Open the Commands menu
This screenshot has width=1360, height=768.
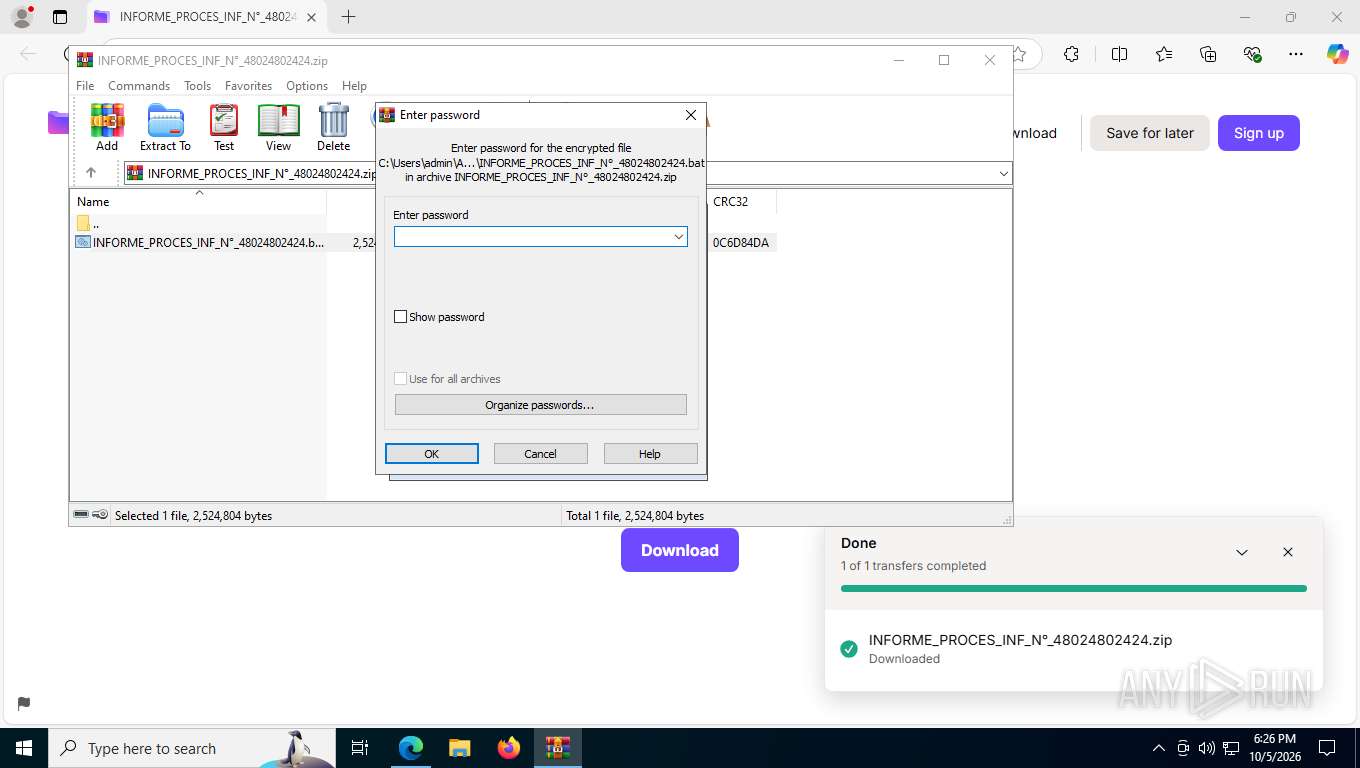pos(139,86)
